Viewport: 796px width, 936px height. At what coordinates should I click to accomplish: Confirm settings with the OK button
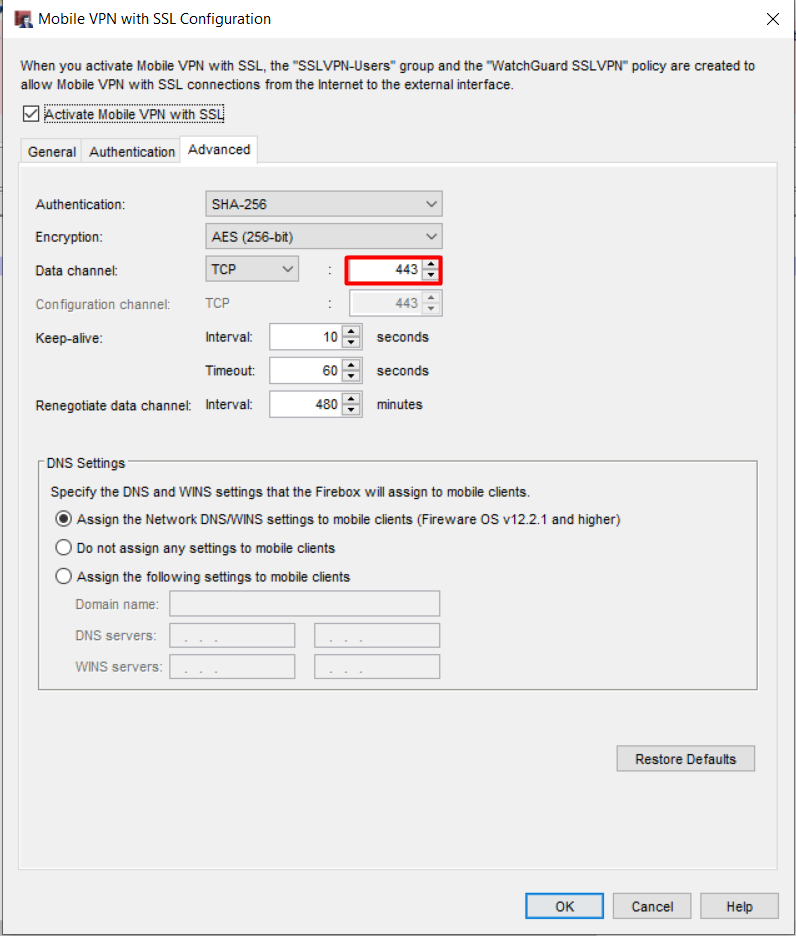(x=564, y=906)
